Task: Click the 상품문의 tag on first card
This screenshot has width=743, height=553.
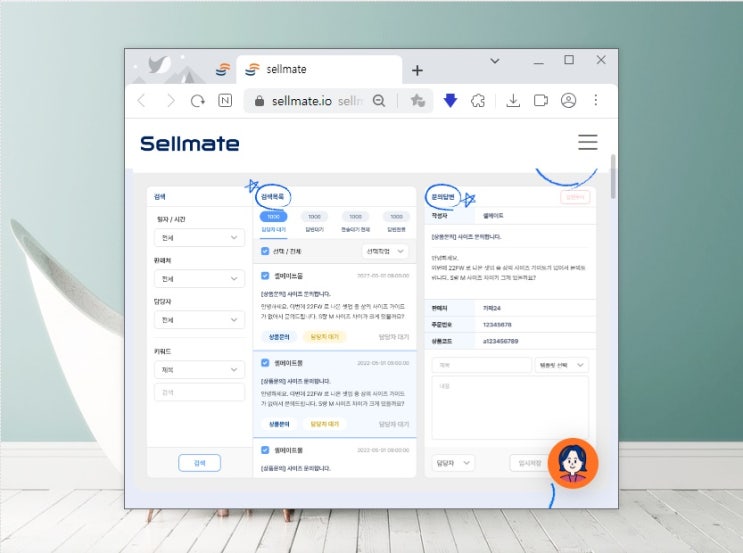Action: point(279,337)
